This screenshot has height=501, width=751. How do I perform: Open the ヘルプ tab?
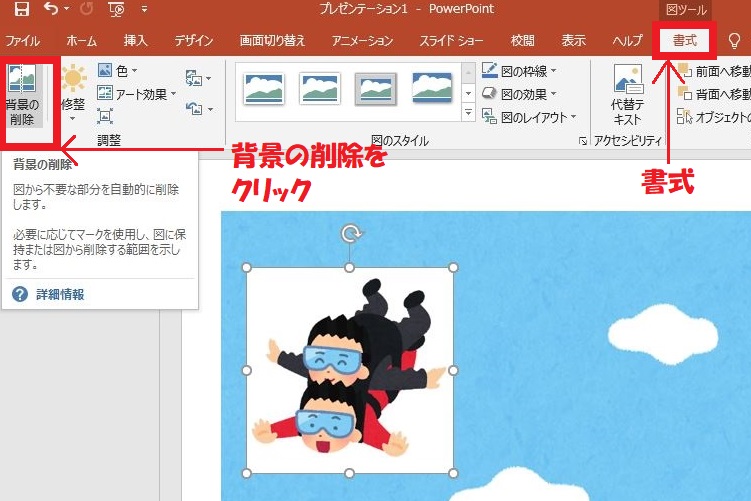(x=627, y=41)
